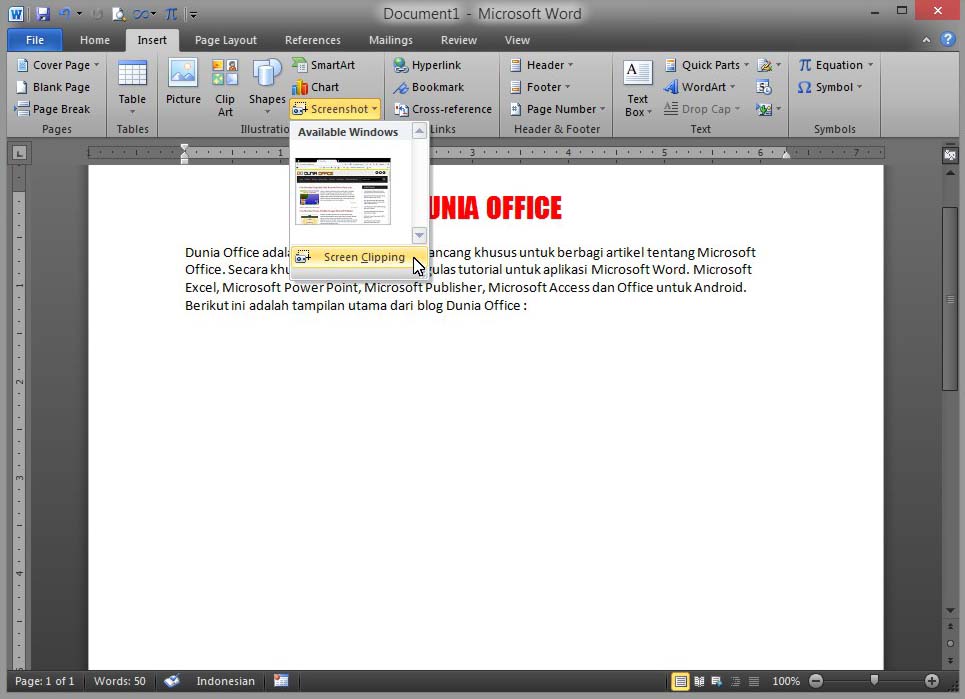Viewport: 965px width, 699px height.
Task: Minimize the ribbon with the caret icon
Action: pyautogui.click(x=926, y=40)
